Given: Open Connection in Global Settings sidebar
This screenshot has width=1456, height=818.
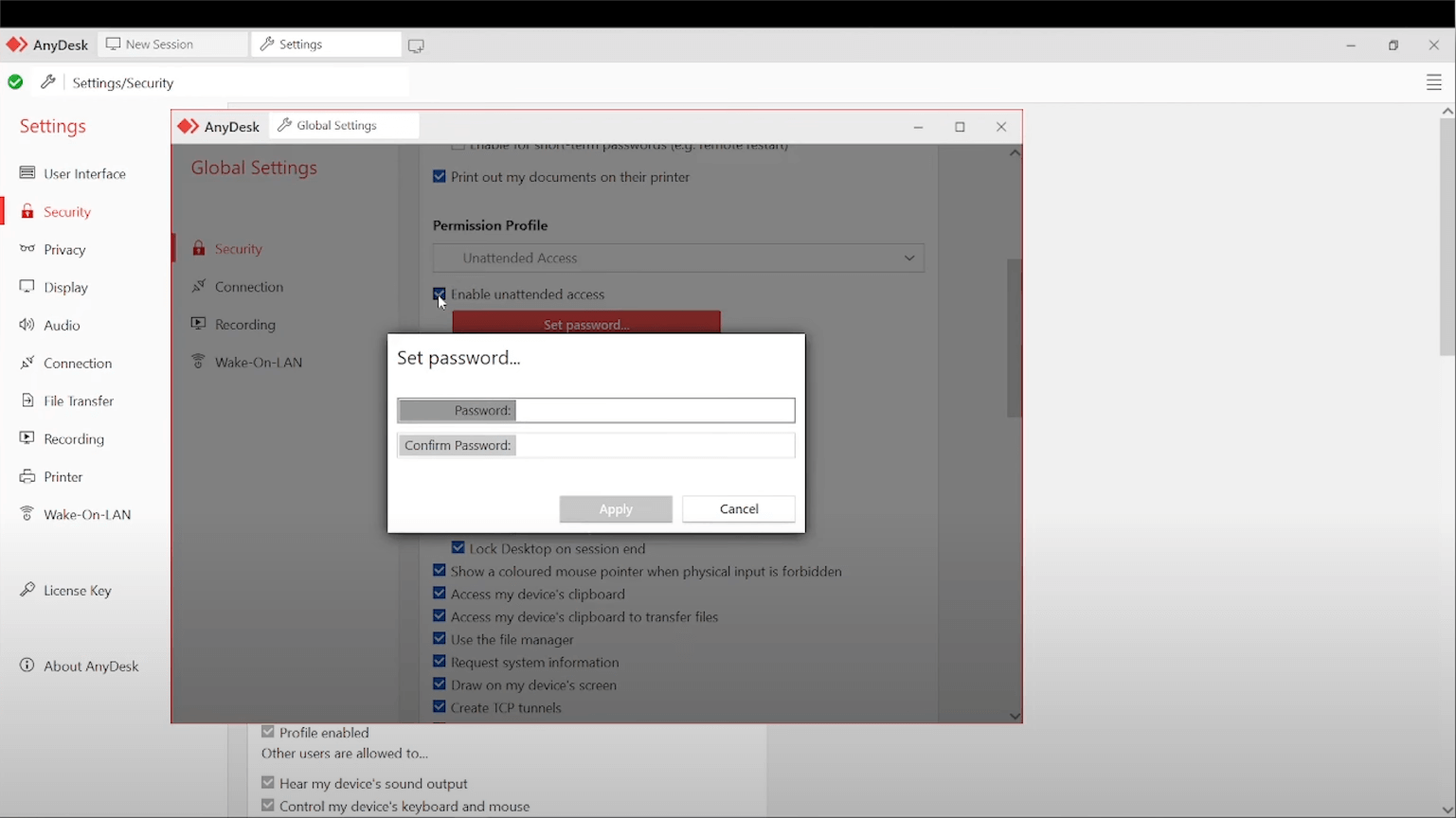Looking at the screenshot, I should (x=249, y=287).
